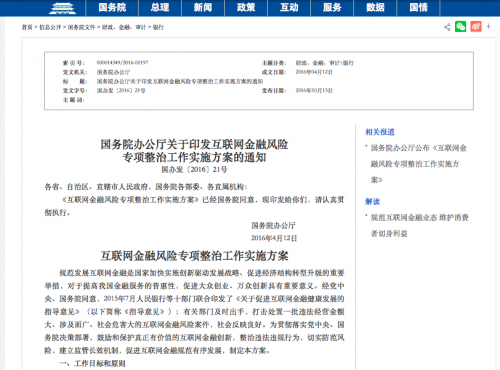This screenshot has width=500, height=370.
Task: Select the 服务 navigation item
Action: tap(332, 8)
